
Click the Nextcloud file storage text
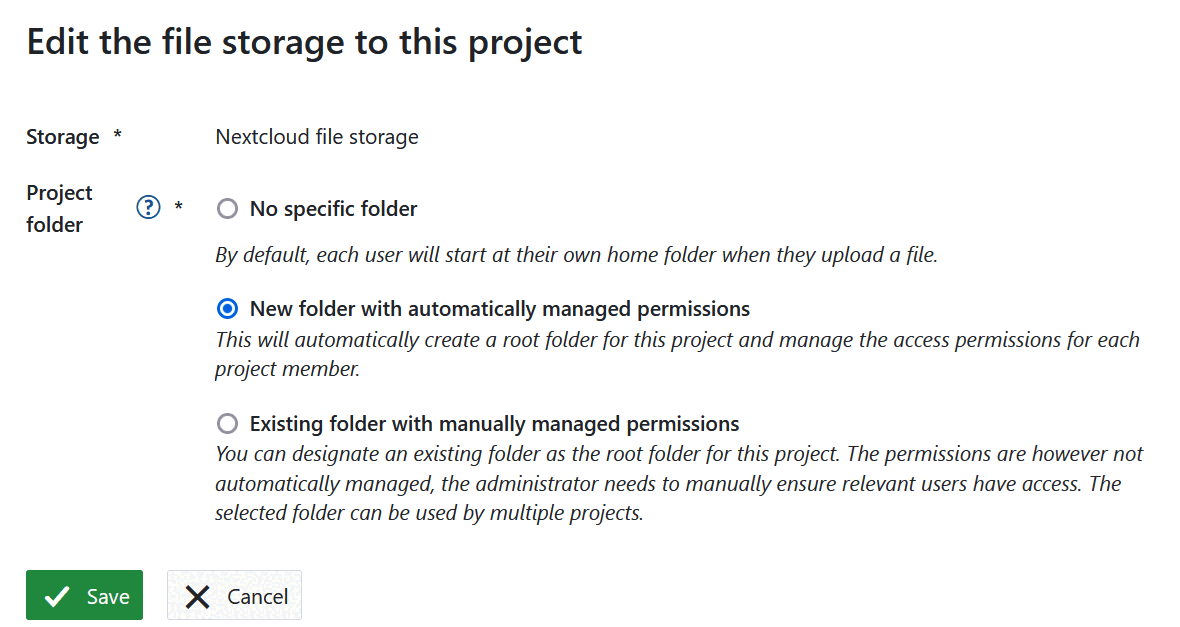click(x=317, y=137)
